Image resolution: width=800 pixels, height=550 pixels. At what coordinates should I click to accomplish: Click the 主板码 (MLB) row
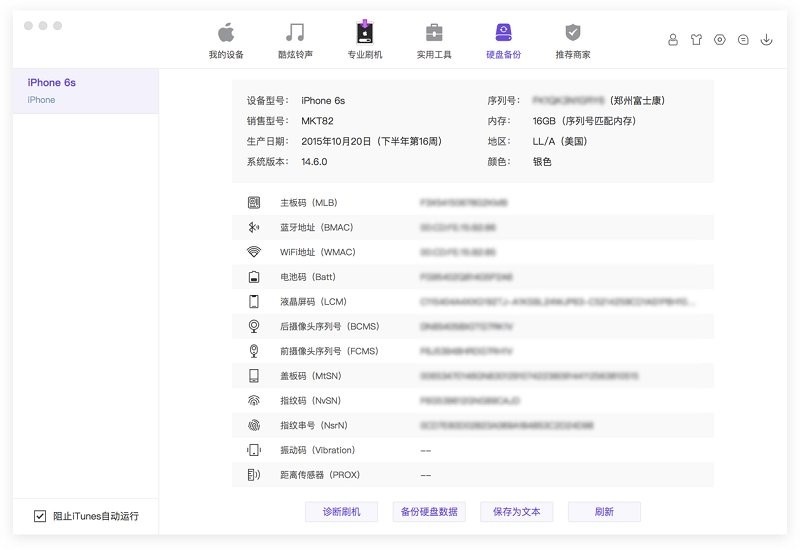472,203
